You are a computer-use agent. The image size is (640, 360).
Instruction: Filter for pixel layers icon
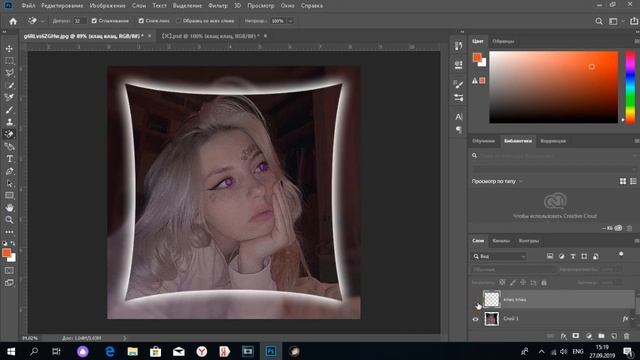point(550,256)
